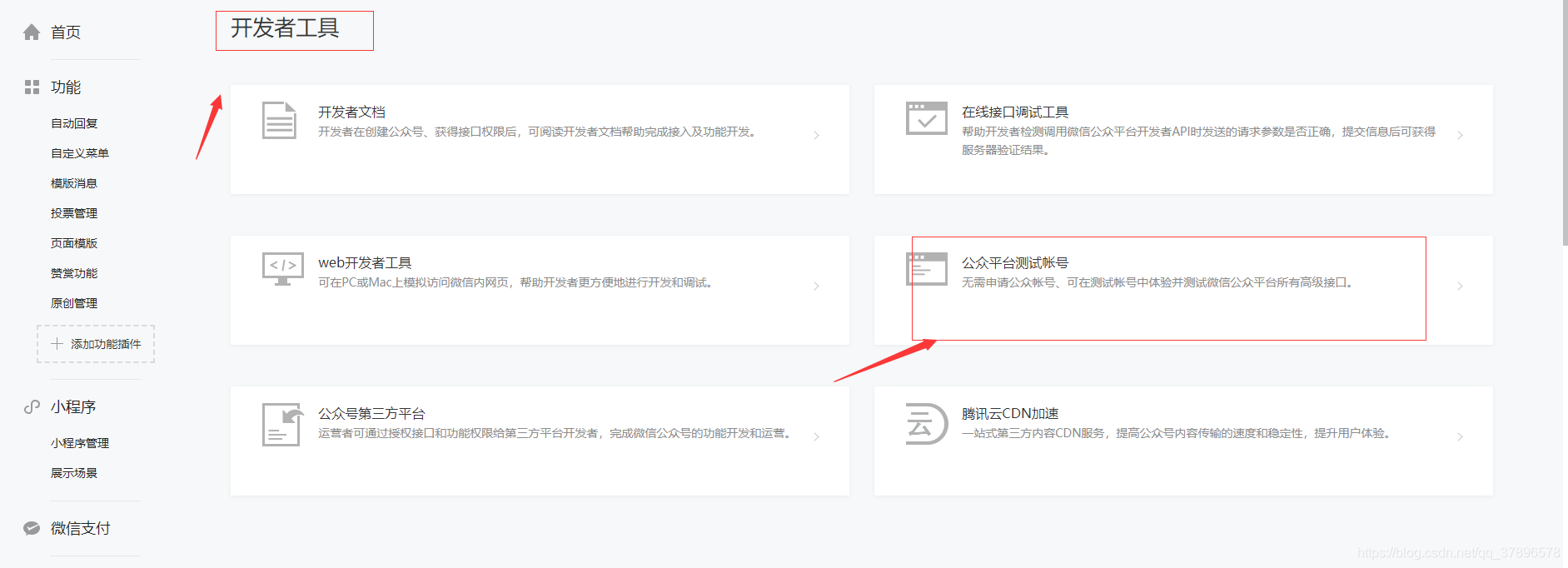The width and height of the screenshot is (1568, 568).
Task: Open the 功能 sidebar section
Action: click(x=66, y=87)
